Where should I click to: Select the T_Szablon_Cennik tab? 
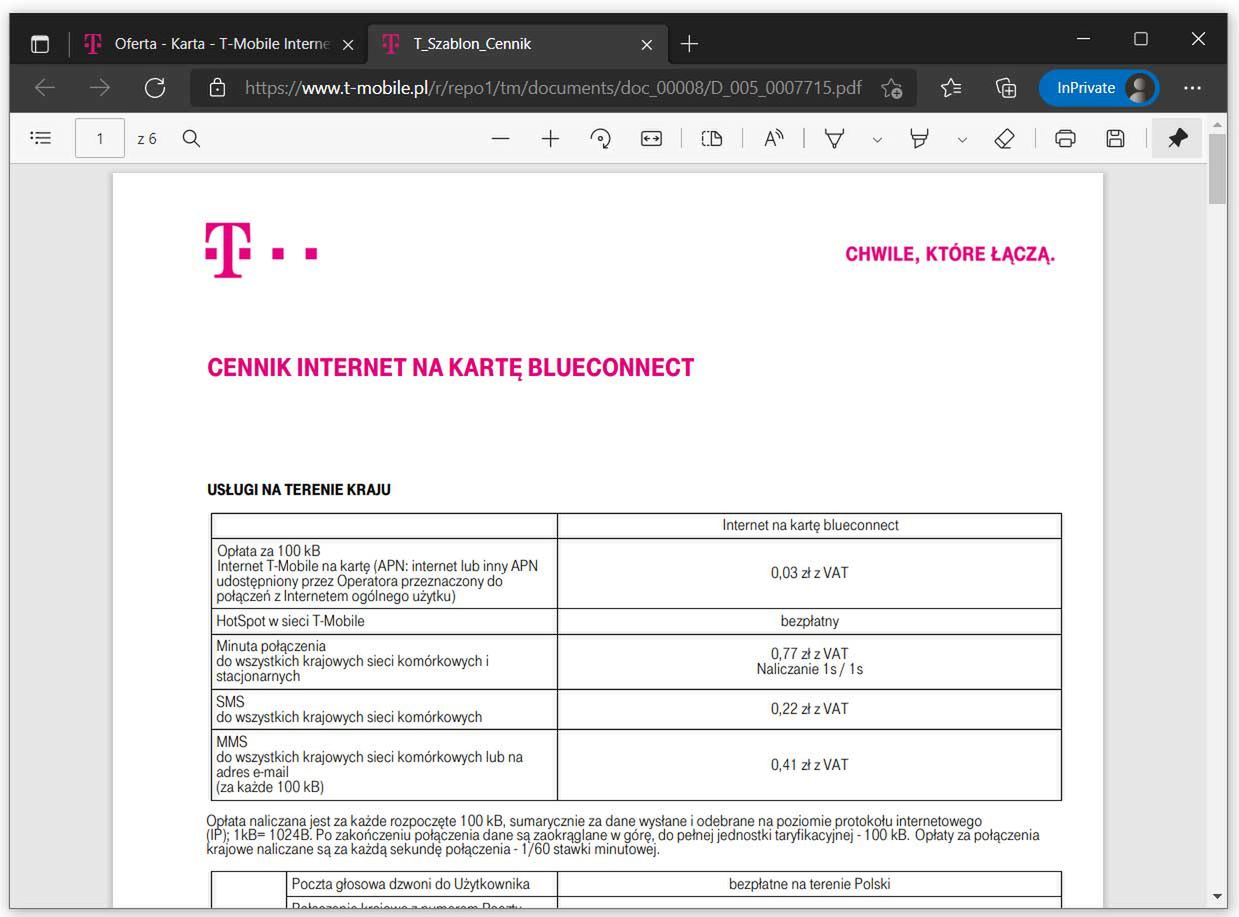[518, 44]
